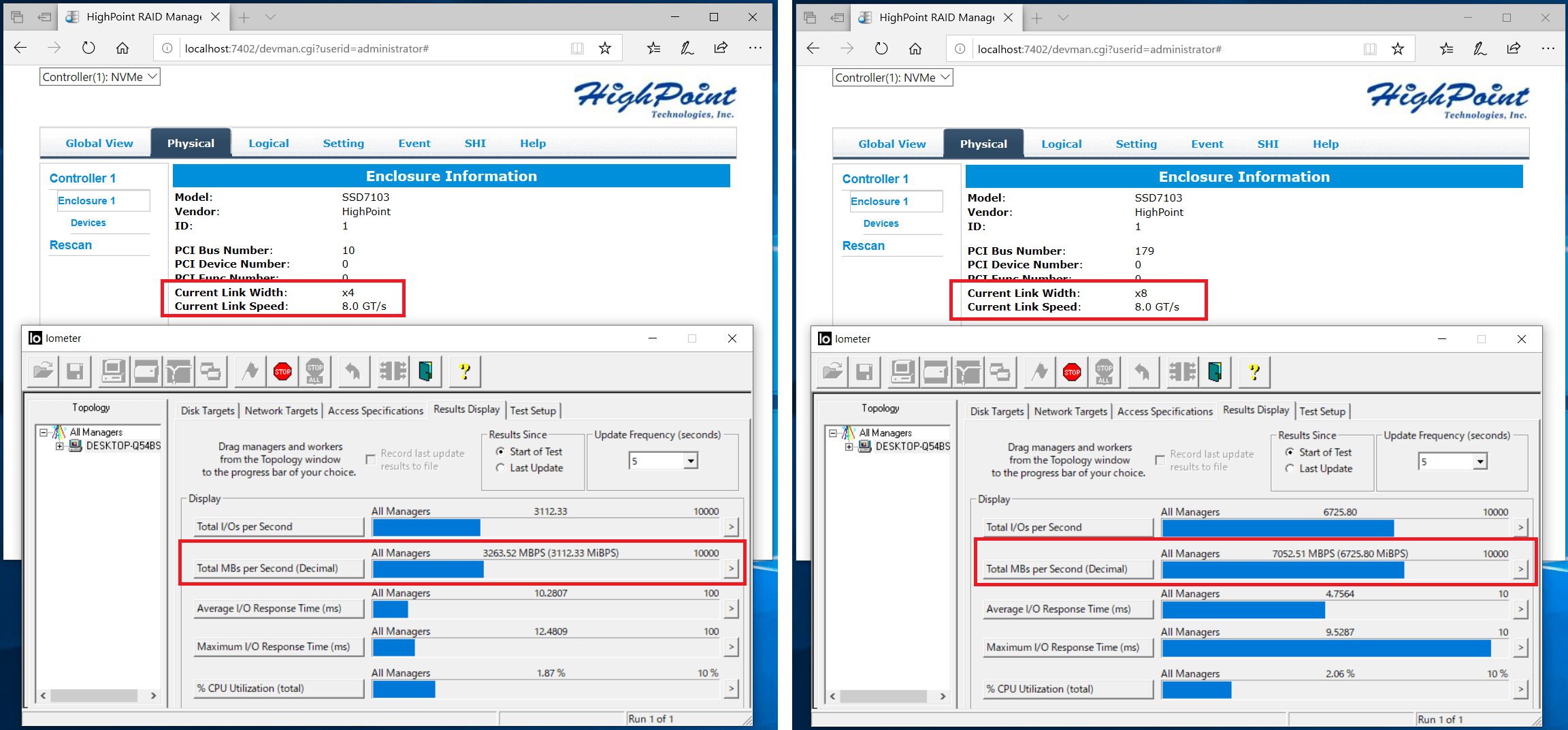Click Duplicate Worker icon in the 6725.80 IOPS Iometer
The height and width of the screenshot is (730, 1568).
1000,372
